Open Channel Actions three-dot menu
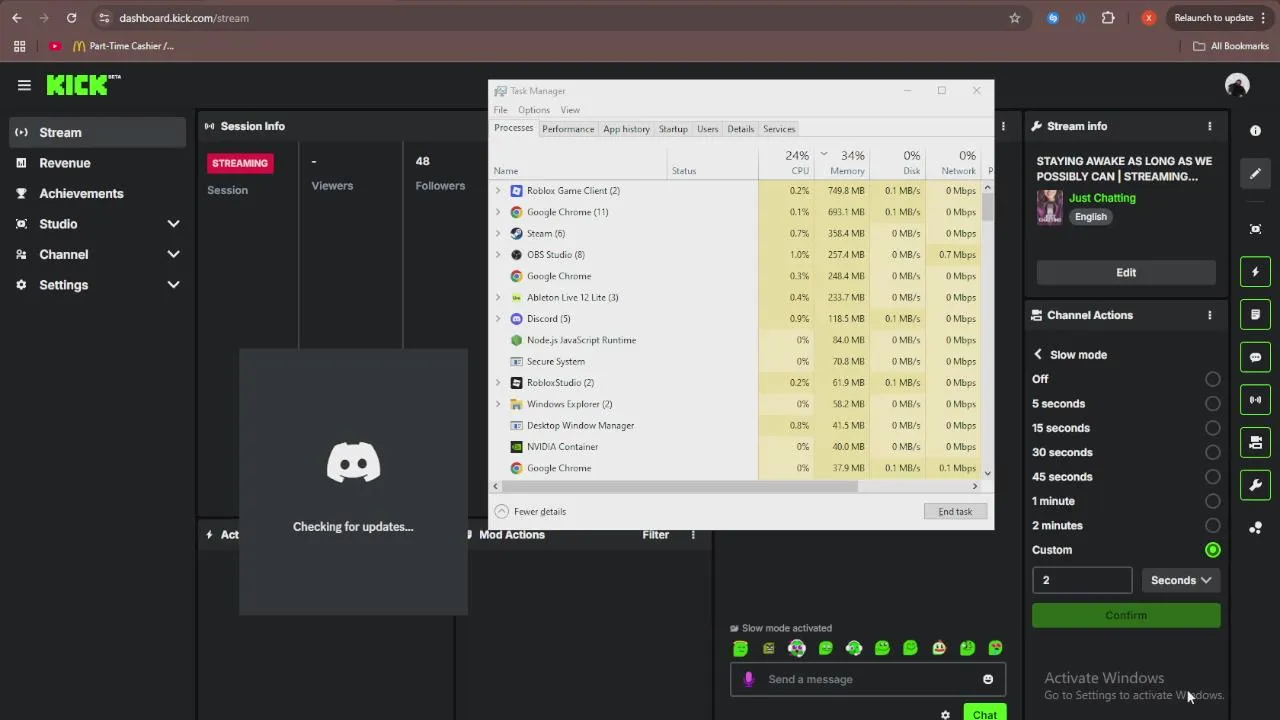This screenshot has height=720, width=1280. pos(1209,315)
